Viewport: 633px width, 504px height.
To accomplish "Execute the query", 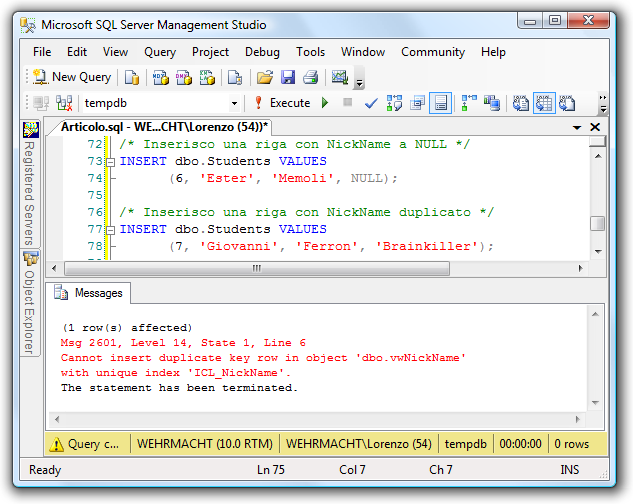I will click(283, 103).
